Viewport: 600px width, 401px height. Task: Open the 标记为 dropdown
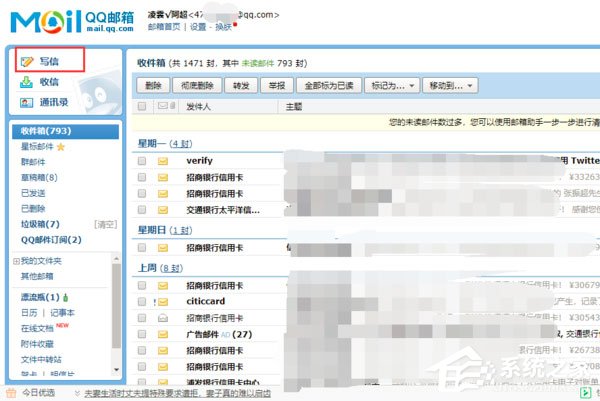[x=390, y=86]
